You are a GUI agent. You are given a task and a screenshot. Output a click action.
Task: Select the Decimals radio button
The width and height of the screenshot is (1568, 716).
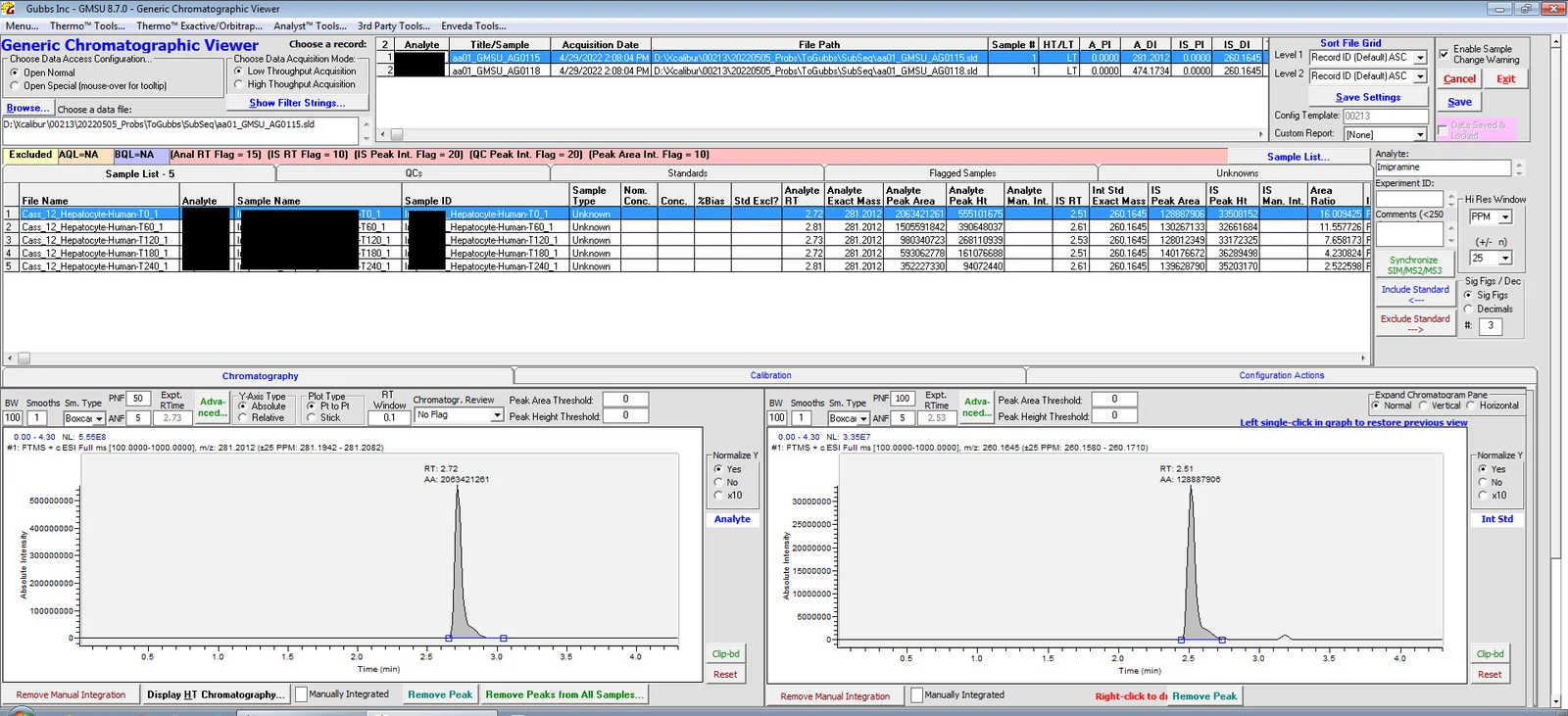tap(1468, 309)
